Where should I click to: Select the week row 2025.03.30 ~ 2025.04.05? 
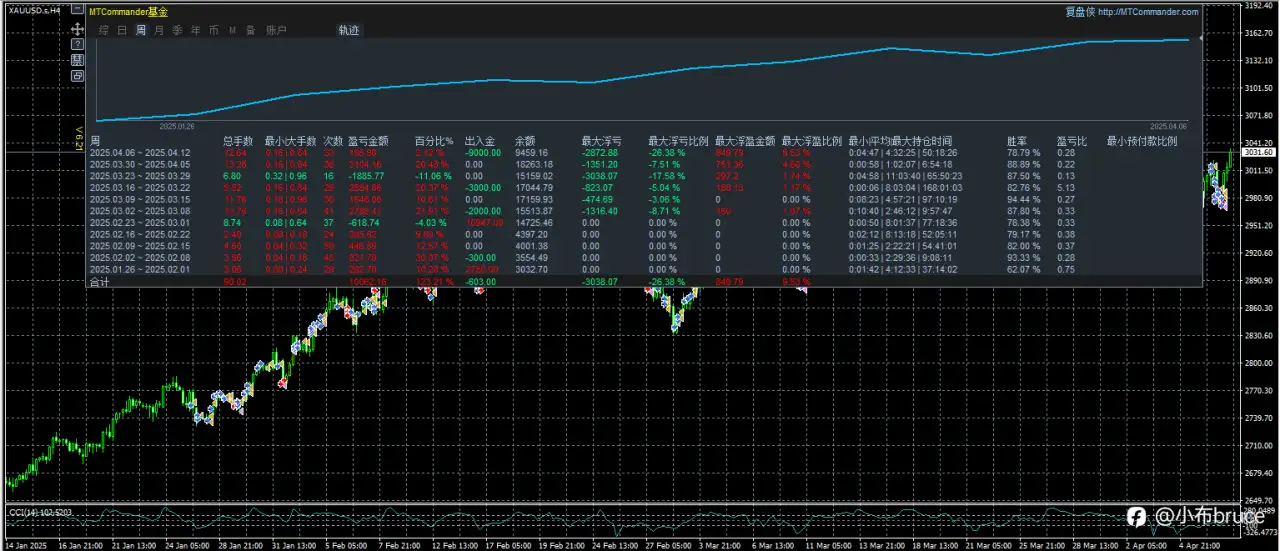tap(644, 163)
